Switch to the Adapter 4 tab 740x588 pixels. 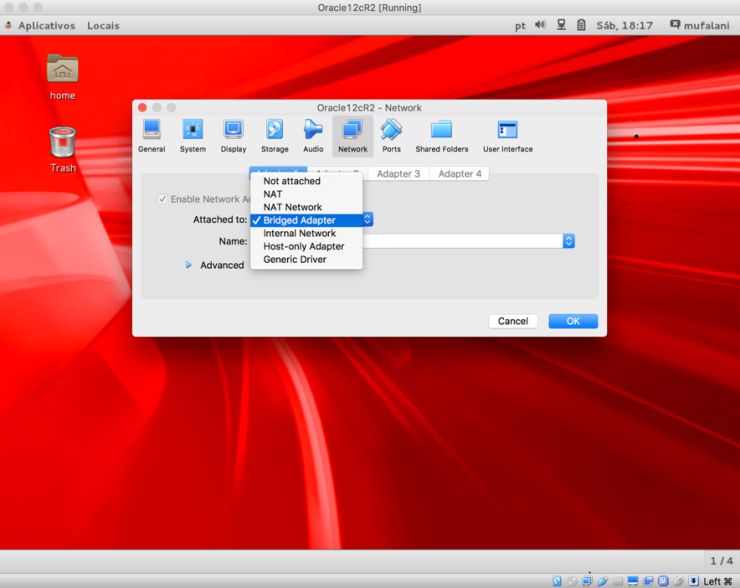459,174
